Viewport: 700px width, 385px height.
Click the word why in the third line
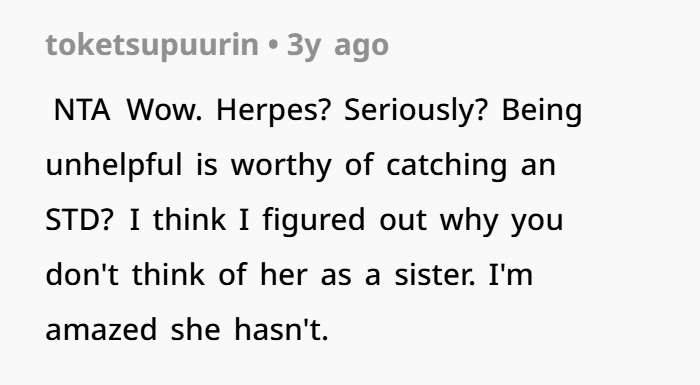[x=469, y=220]
